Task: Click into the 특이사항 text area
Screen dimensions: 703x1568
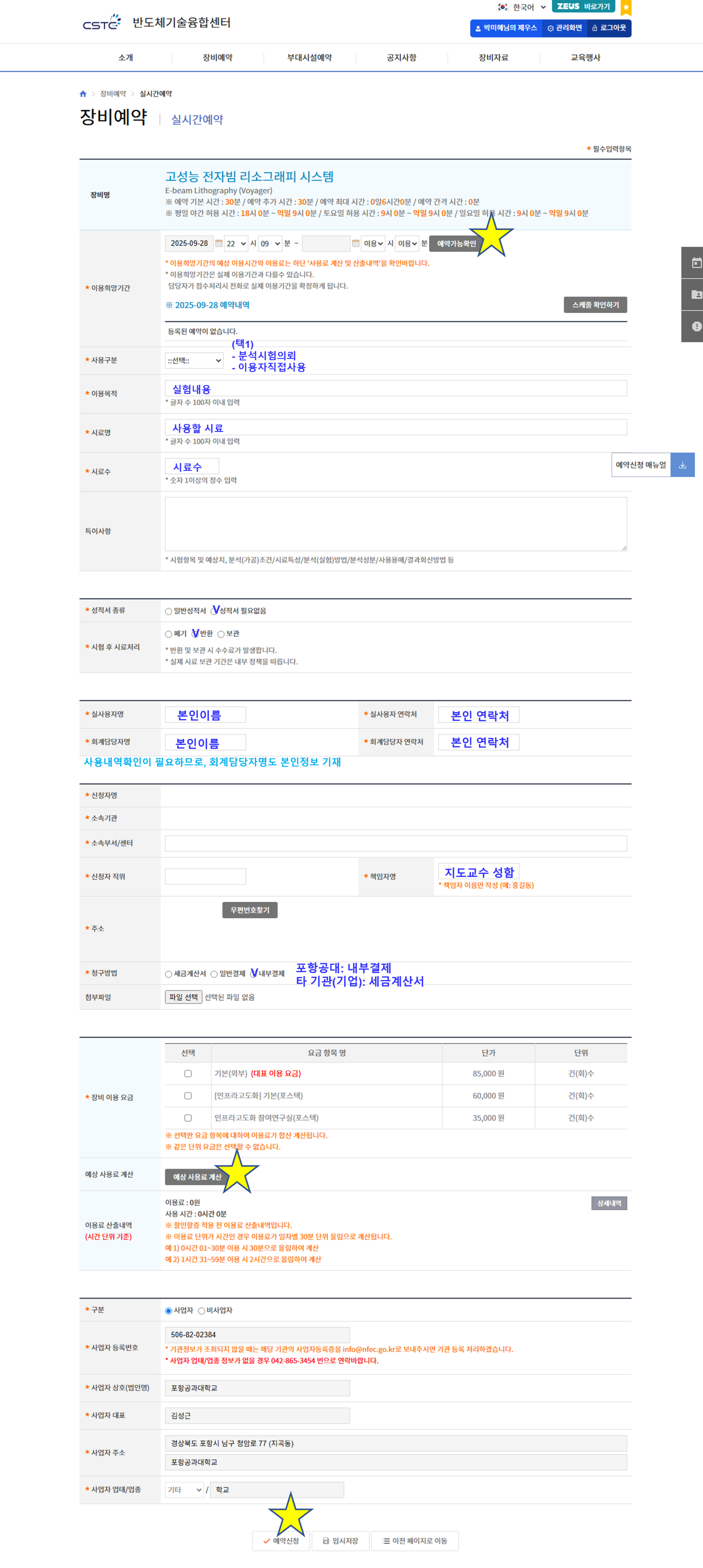Action: (x=396, y=523)
